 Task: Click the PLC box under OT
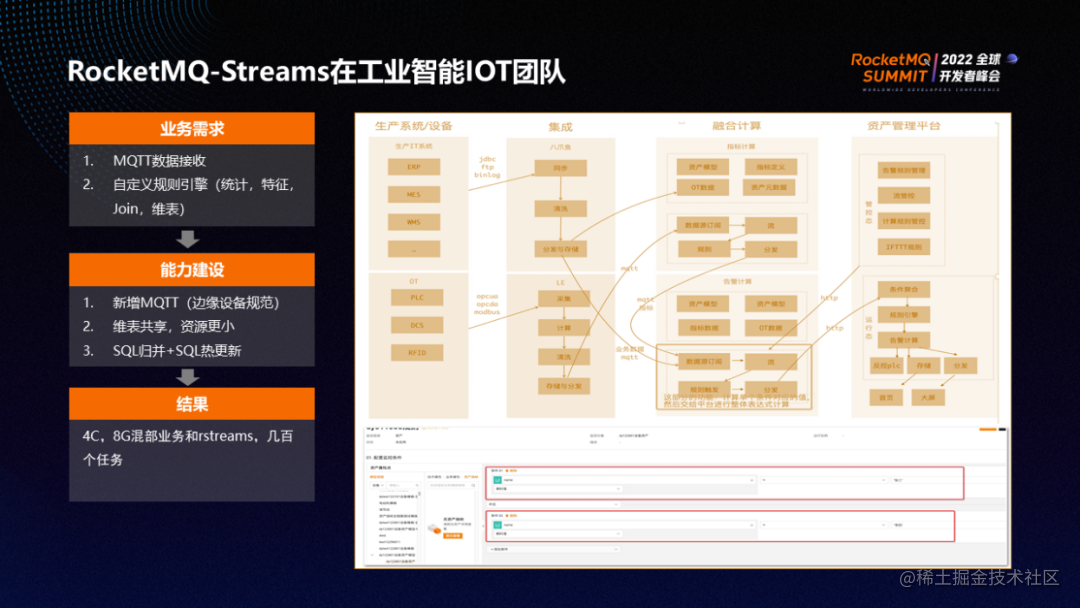point(417,297)
